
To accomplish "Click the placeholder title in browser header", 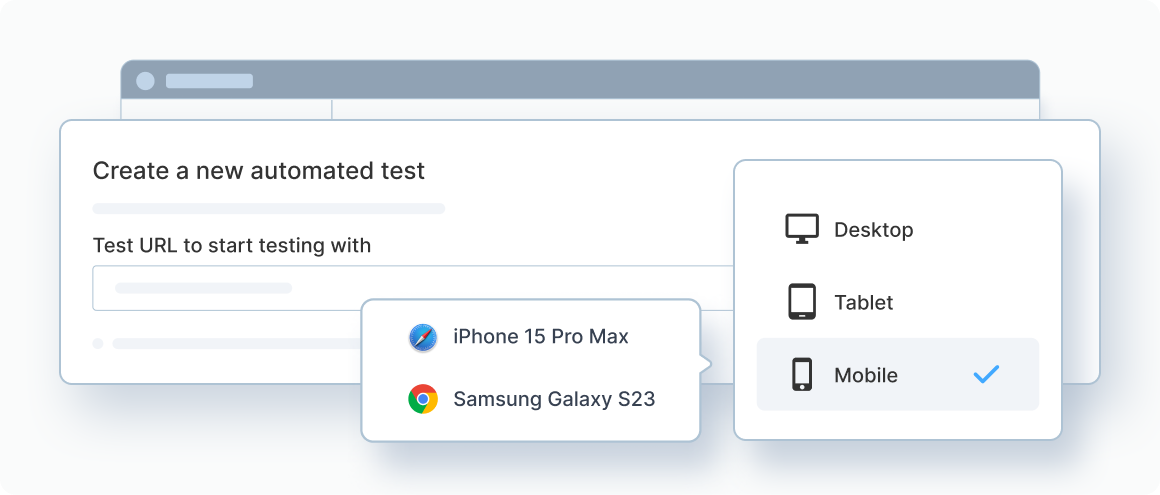I will (x=209, y=81).
